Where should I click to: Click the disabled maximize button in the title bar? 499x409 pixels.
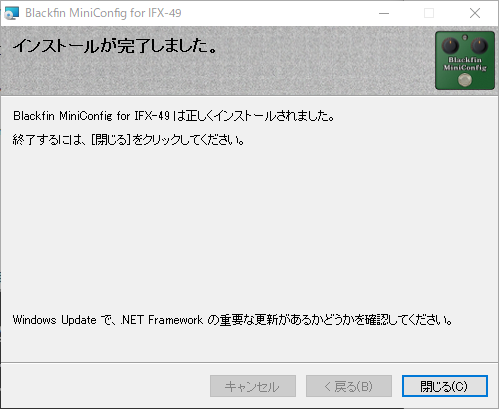pyautogui.click(x=429, y=13)
